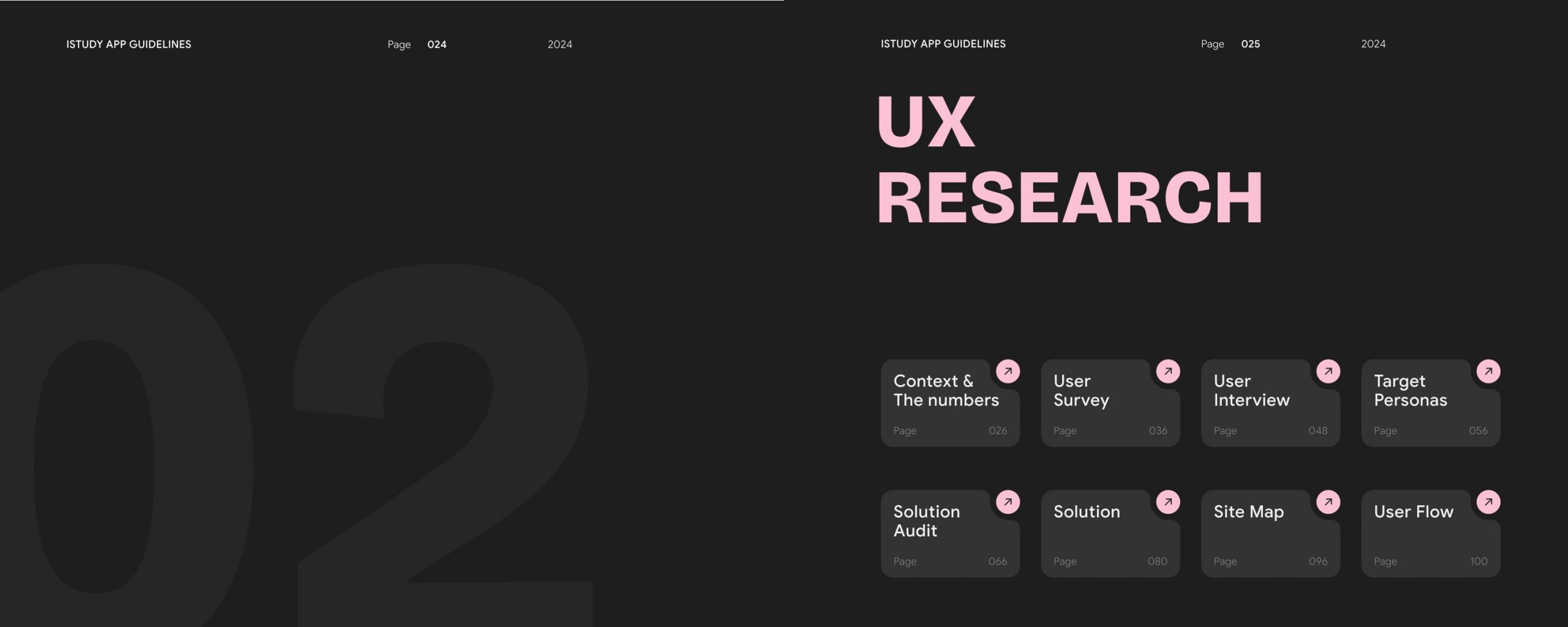The width and height of the screenshot is (1568, 627).
Task: Click page number 096
Action: (x=1318, y=561)
